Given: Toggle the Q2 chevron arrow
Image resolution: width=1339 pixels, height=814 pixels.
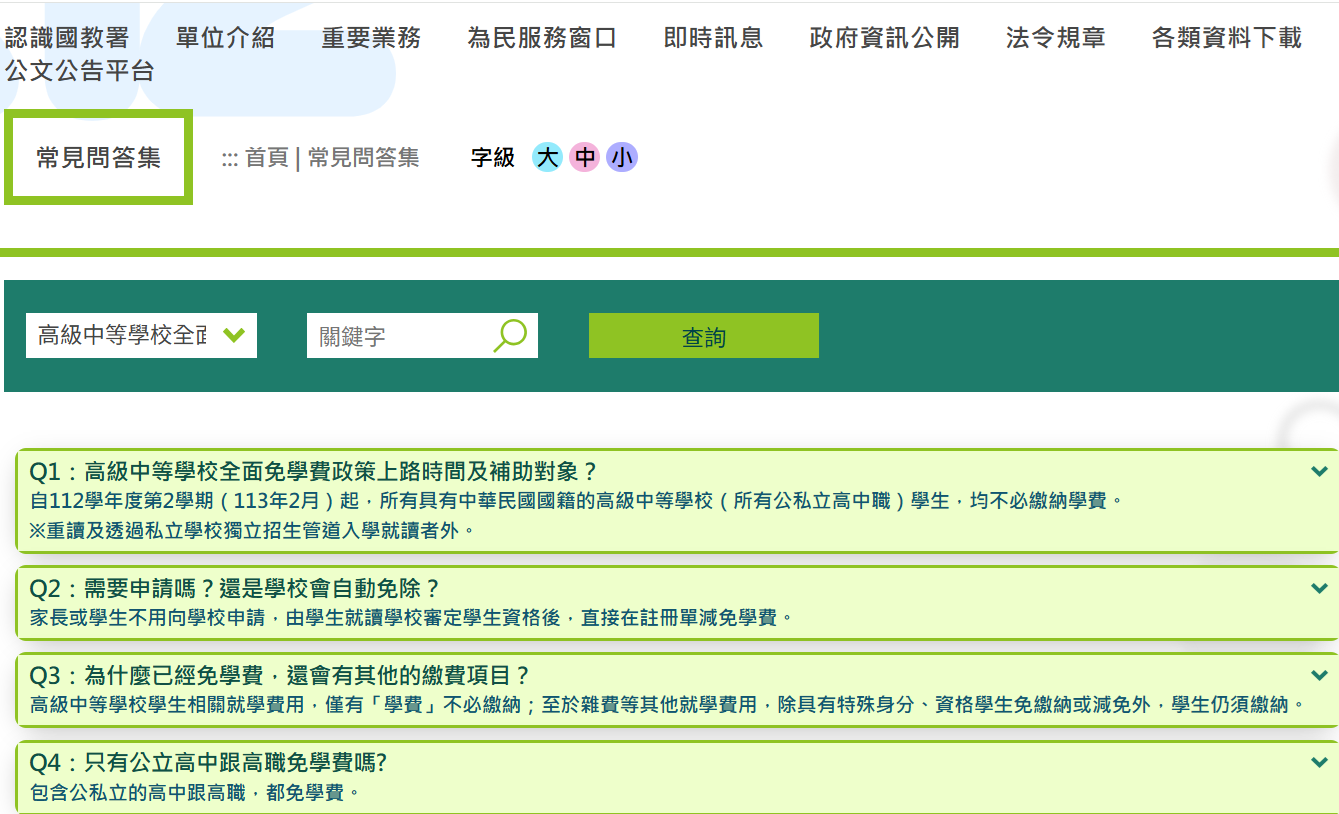Looking at the screenshot, I should 1319,589.
